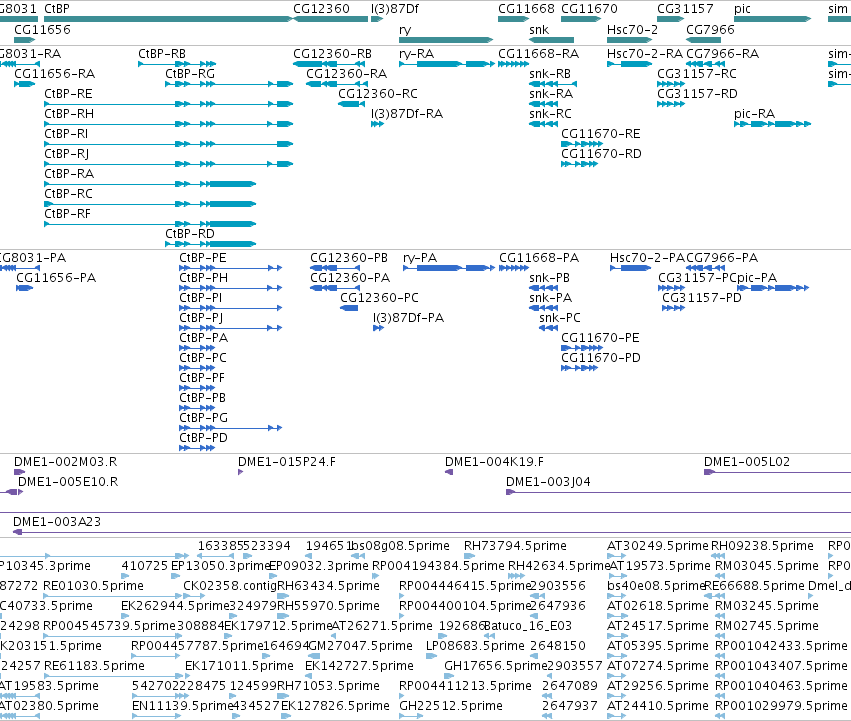Select CtBP-RH transcript label
The image size is (851, 721).
[69, 114]
